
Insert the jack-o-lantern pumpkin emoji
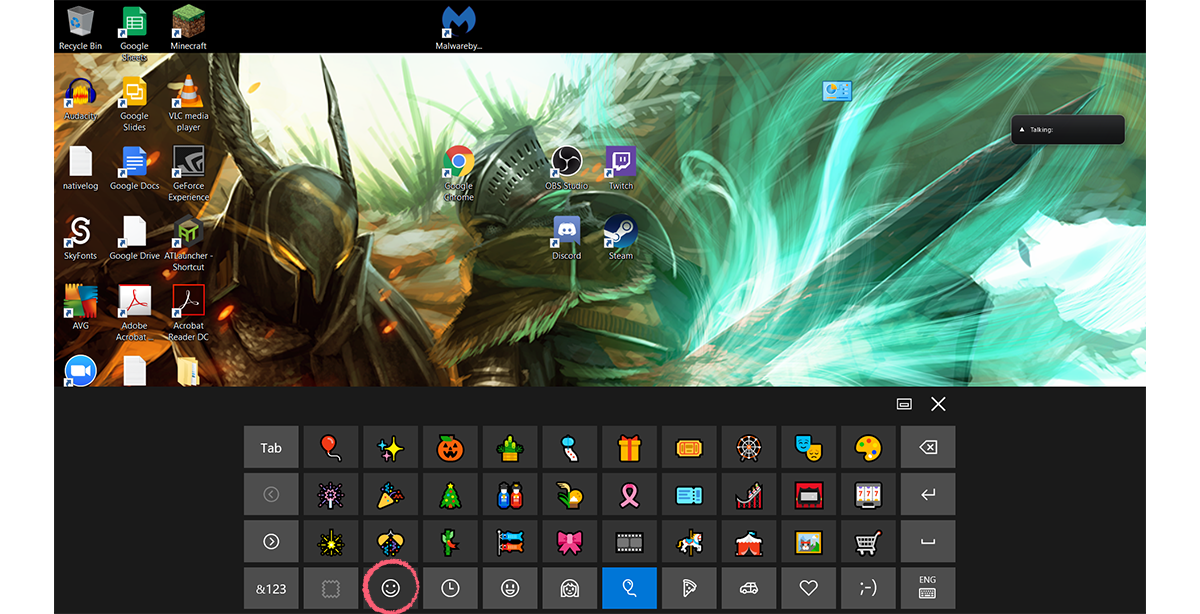[451, 448]
